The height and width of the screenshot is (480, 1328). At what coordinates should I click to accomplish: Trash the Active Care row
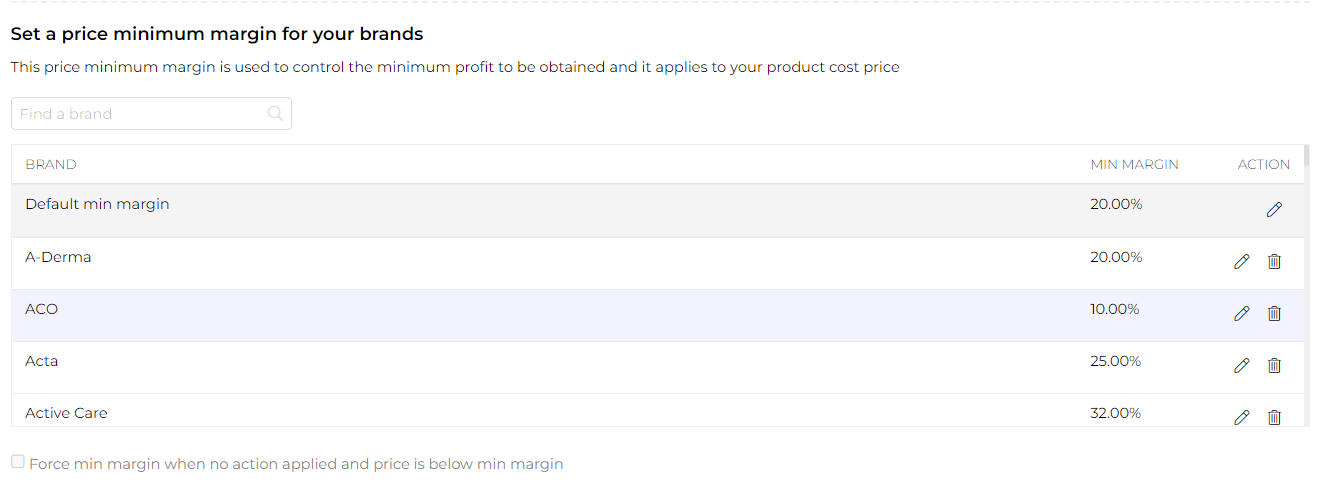(x=1274, y=417)
